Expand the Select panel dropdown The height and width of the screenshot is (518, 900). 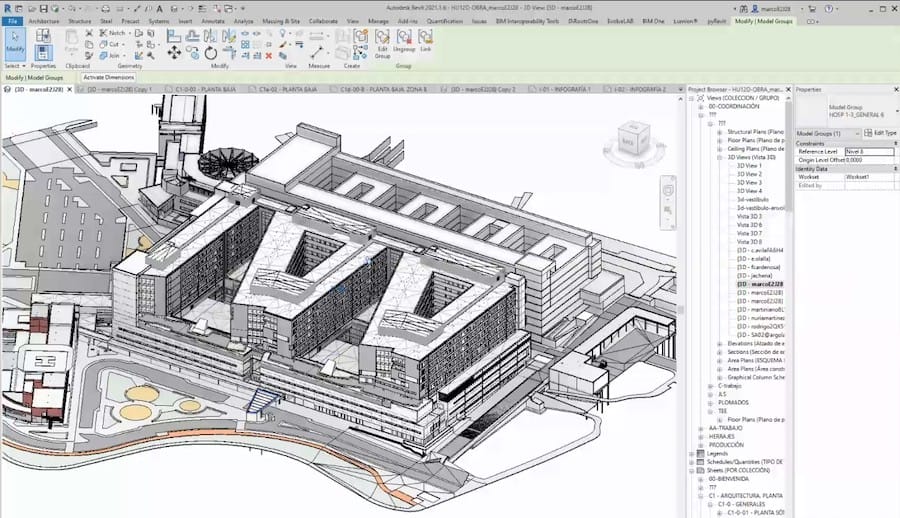click(x=14, y=65)
